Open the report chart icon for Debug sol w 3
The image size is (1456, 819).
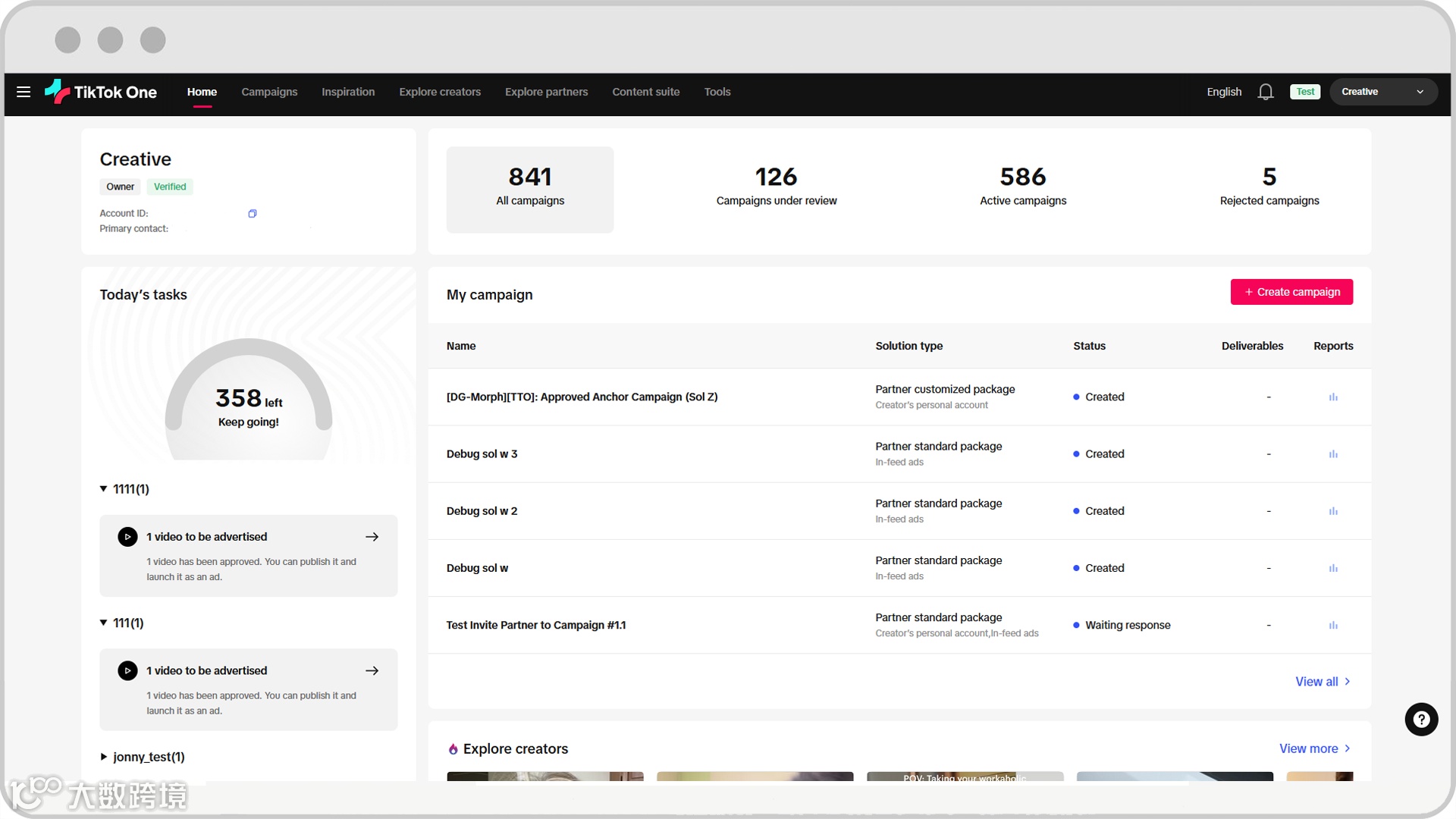[x=1333, y=454]
